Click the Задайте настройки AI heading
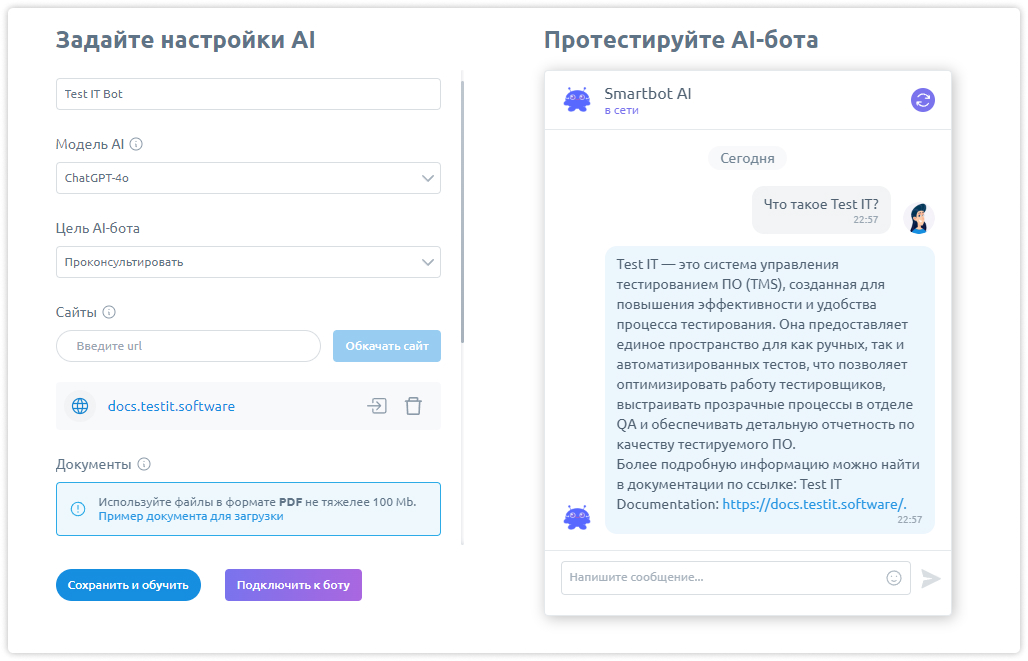This screenshot has width=1028, height=661. [x=186, y=40]
